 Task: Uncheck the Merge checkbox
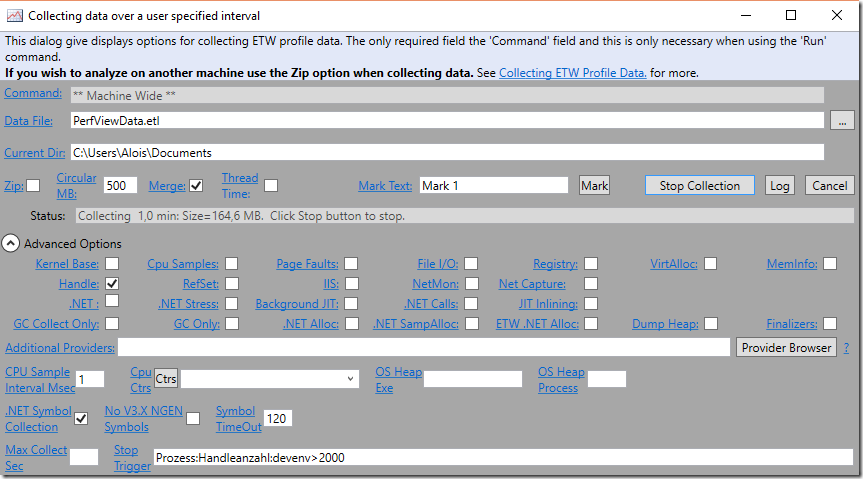[x=196, y=186]
